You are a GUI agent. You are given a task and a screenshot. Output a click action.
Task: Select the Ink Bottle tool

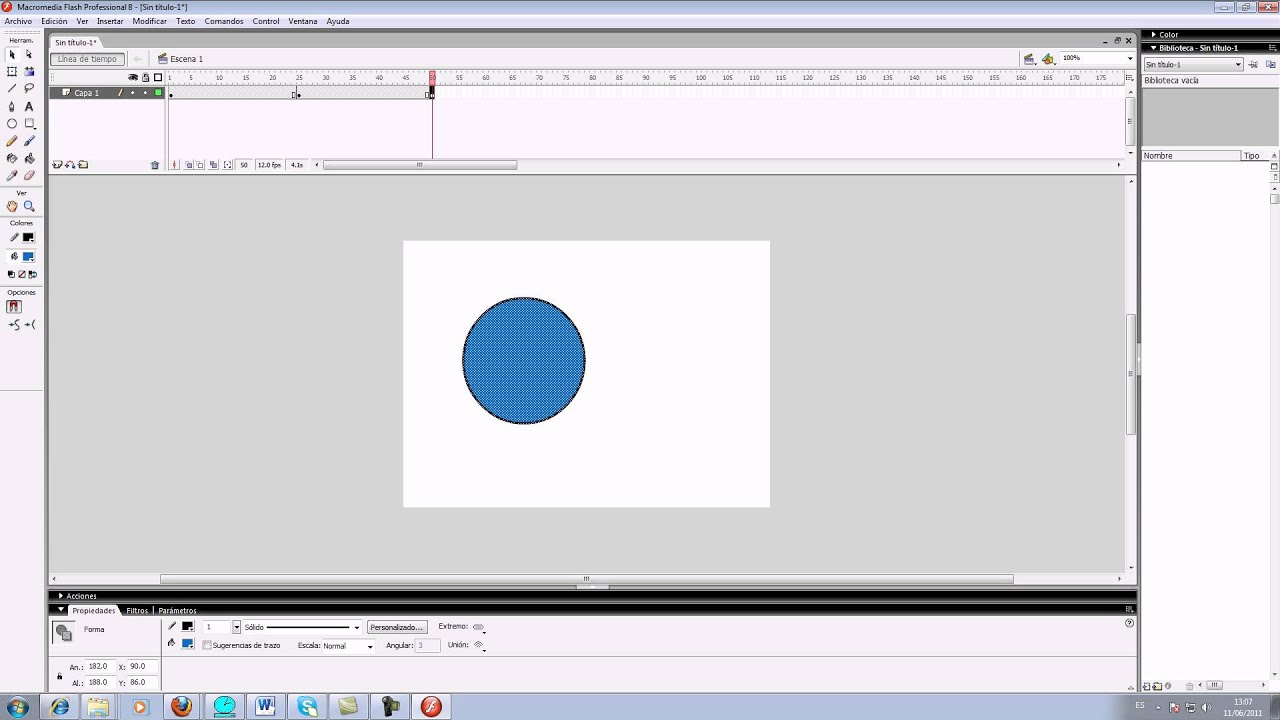point(12,158)
